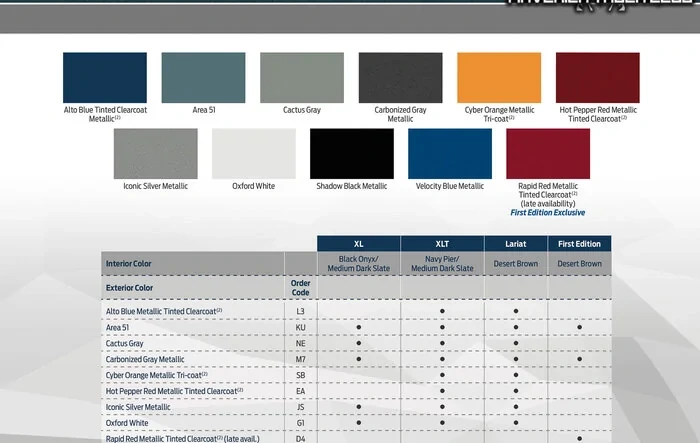Click the 'Cactus Gray' table row name
This screenshot has width=700, height=443.
125,343
